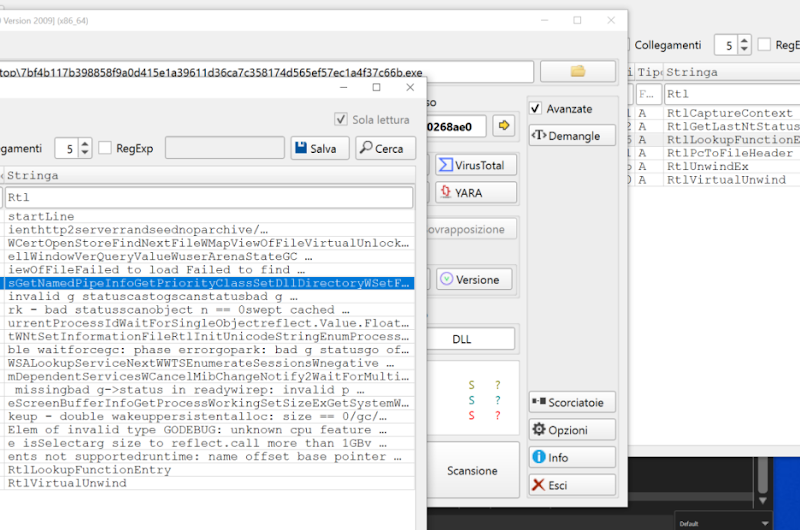Screen dimensions: 800x530
Task: Select the invalid g statuscastogscanstatus row
Action: point(209,296)
